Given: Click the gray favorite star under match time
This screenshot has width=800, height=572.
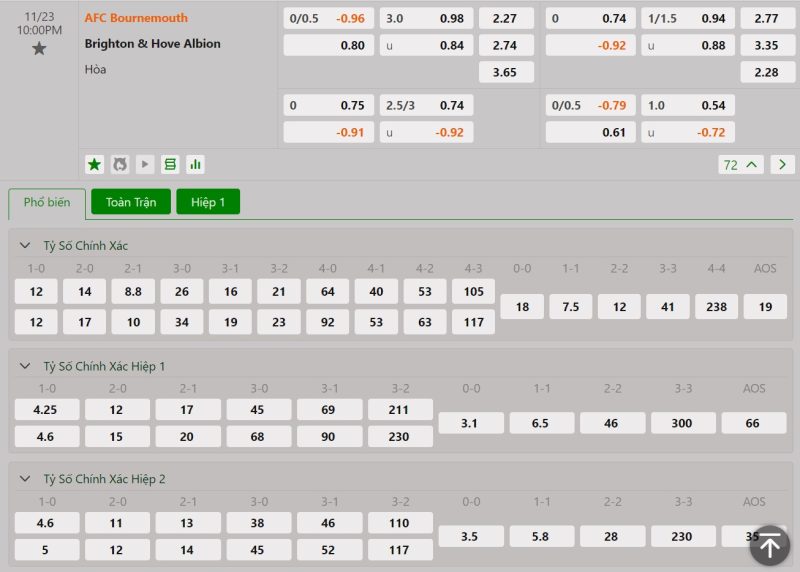Looking at the screenshot, I should pos(39,49).
